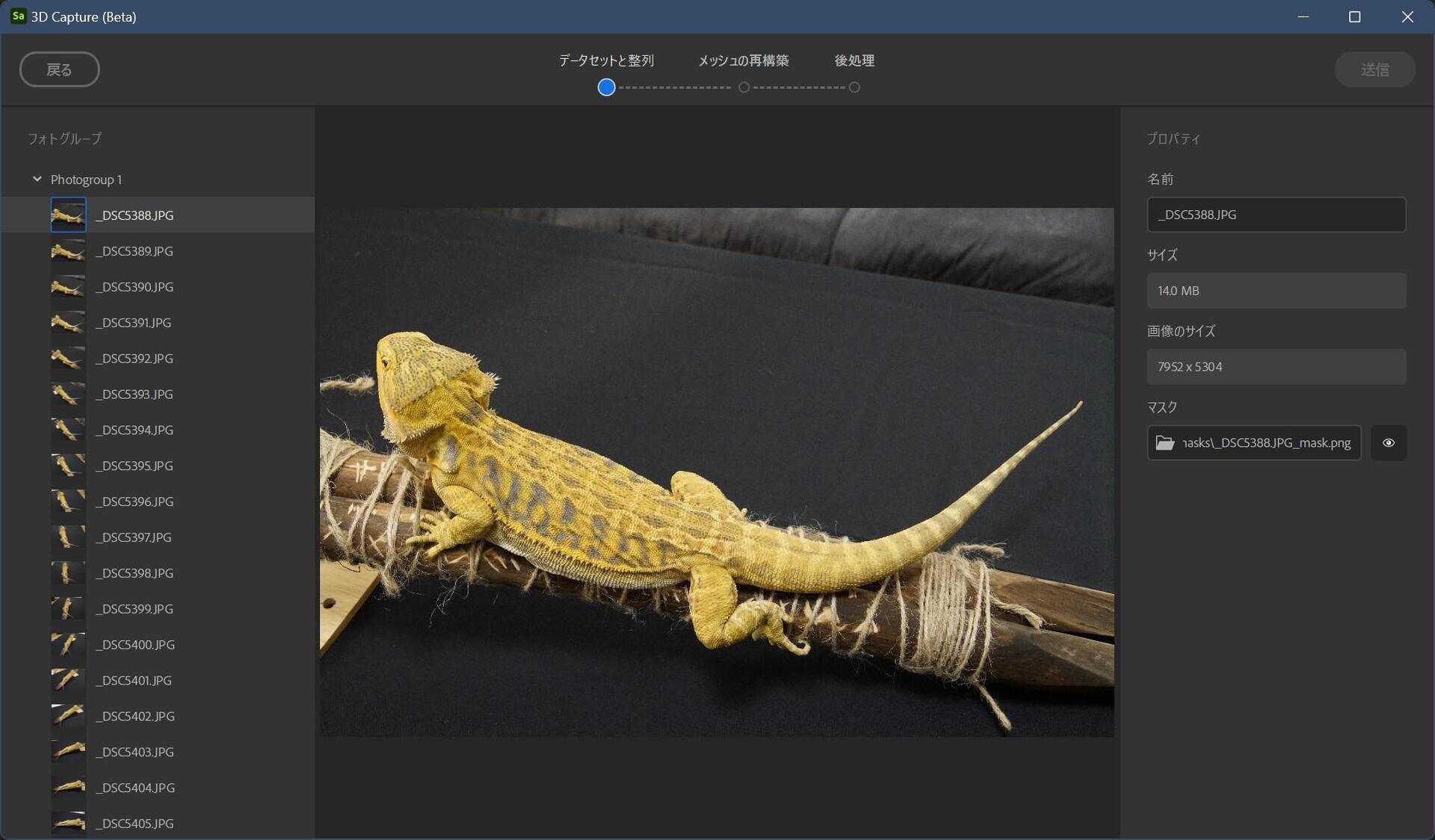Screen dimensions: 1435x840
Task: Select the _DSC5392.JPG thumbnail
Action: 68,359
